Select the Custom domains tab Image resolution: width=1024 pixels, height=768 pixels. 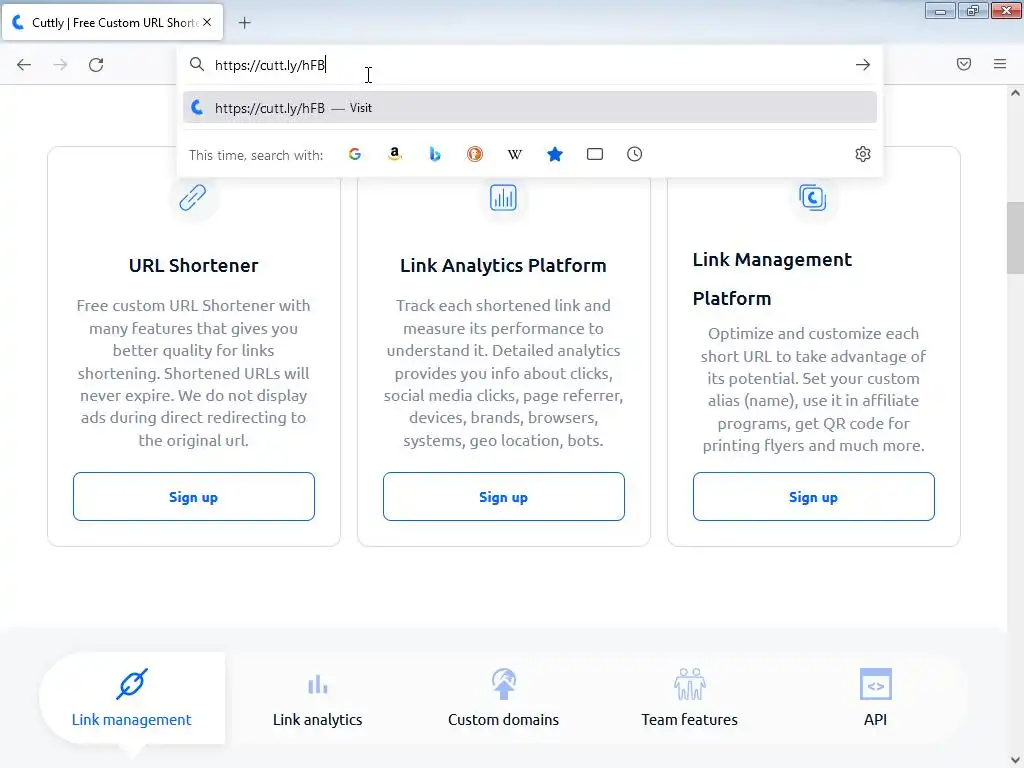[504, 697]
